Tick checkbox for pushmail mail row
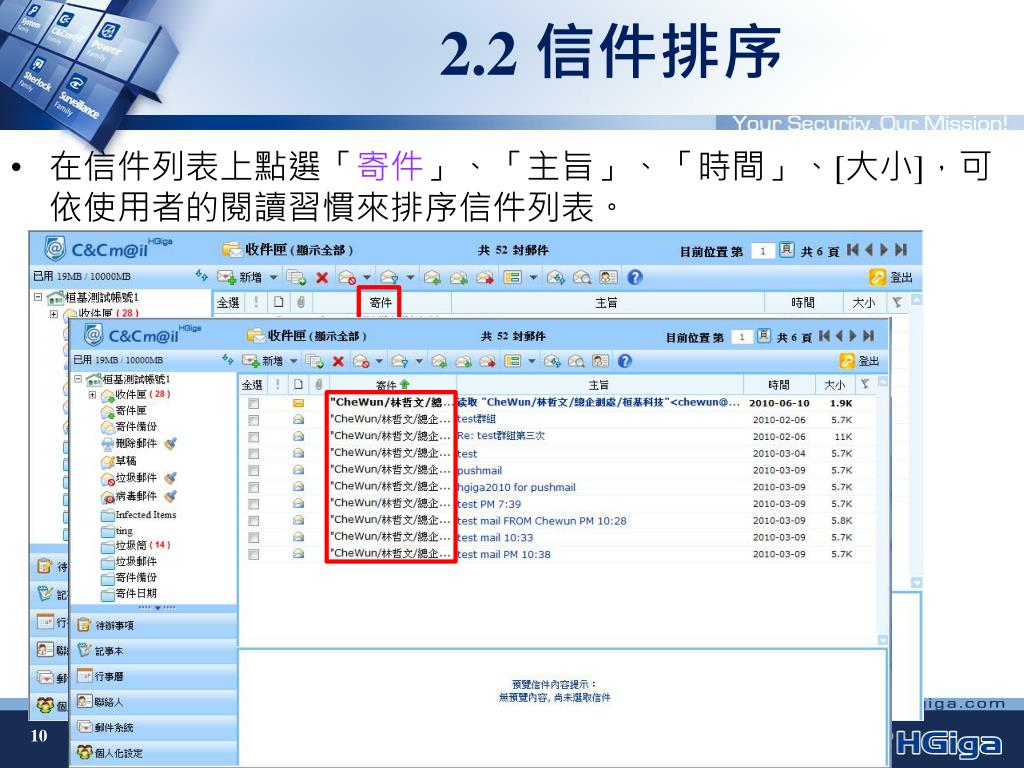Screen dimensions: 1024x768 (x=253, y=470)
